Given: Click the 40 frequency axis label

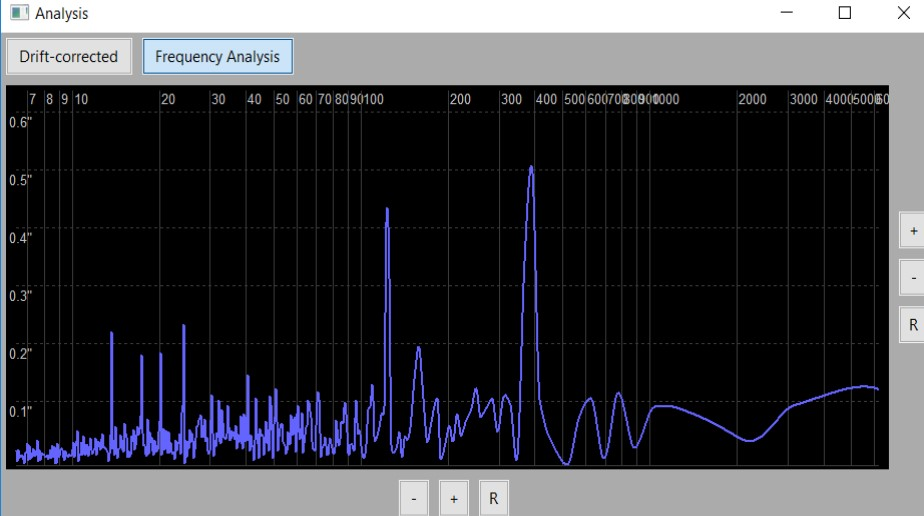Looking at the screenshot, I should click(254, 99).
